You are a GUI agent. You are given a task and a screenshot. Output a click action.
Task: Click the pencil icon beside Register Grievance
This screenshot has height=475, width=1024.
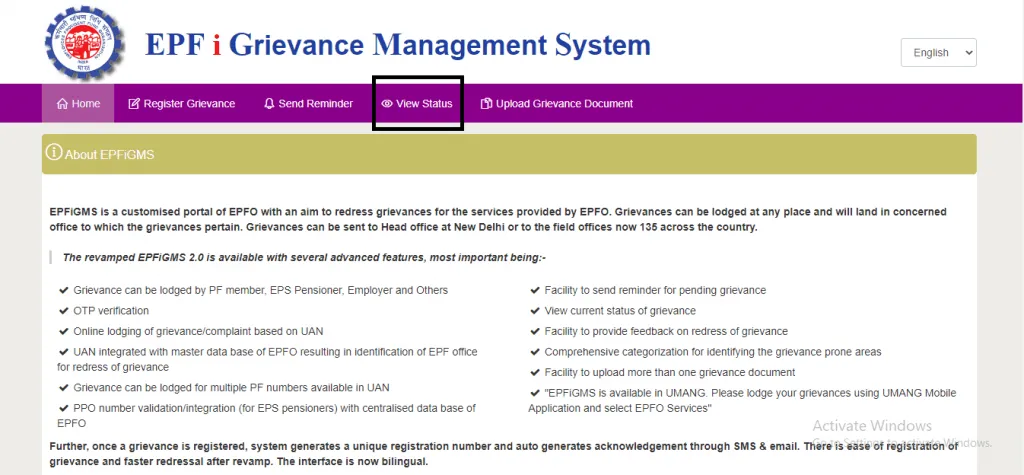(x=134, y=104)
